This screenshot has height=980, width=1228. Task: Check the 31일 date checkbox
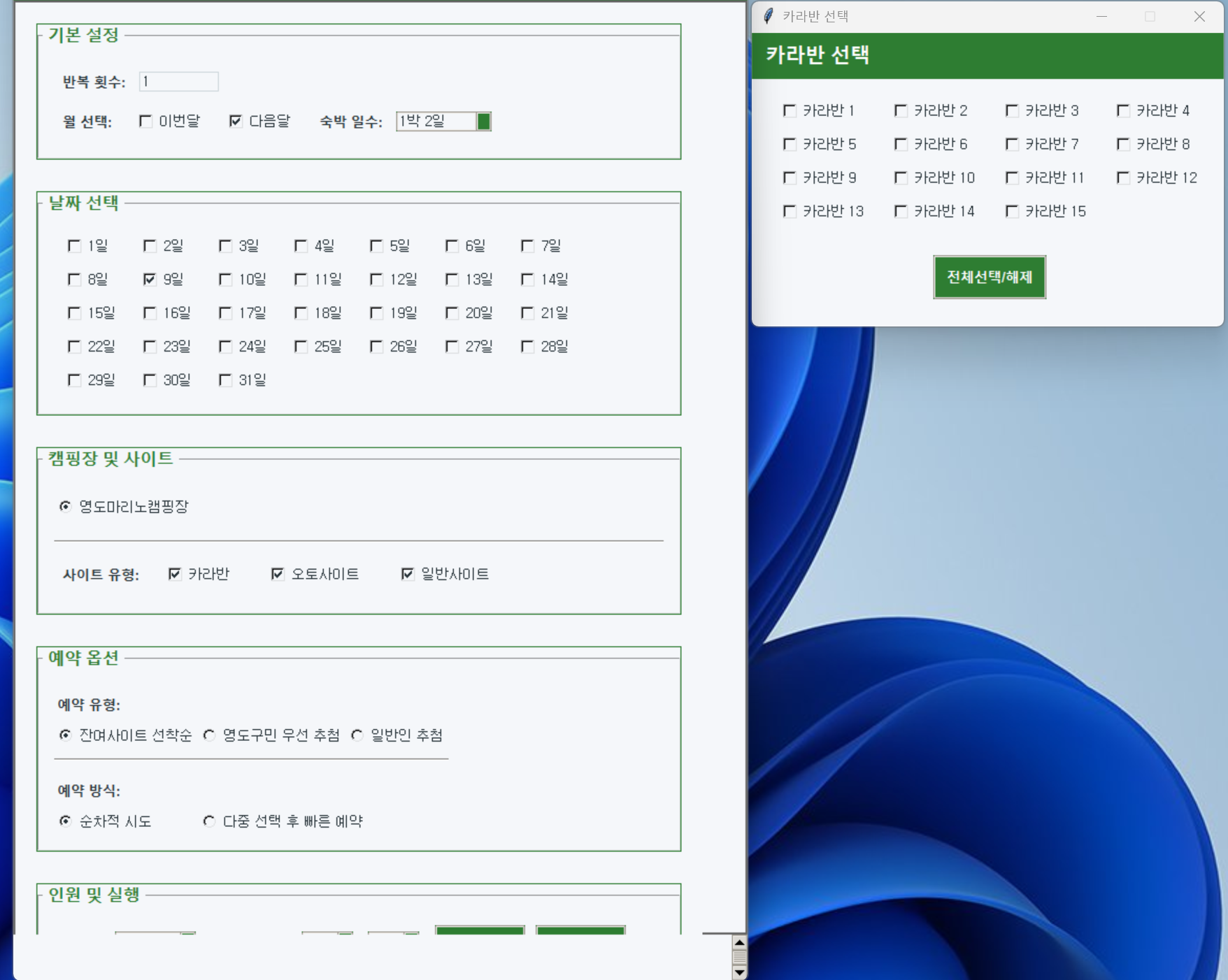click(225, 380)
